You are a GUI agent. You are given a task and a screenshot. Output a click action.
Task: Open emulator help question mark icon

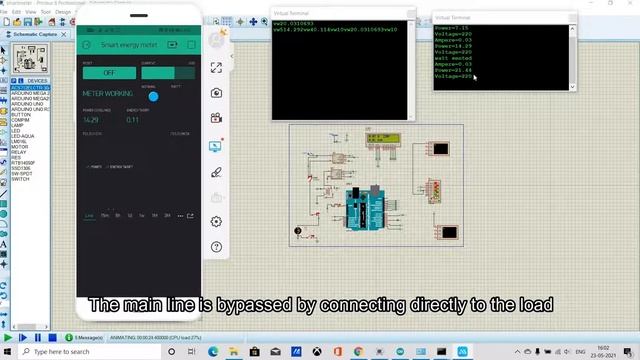point(216,247)
